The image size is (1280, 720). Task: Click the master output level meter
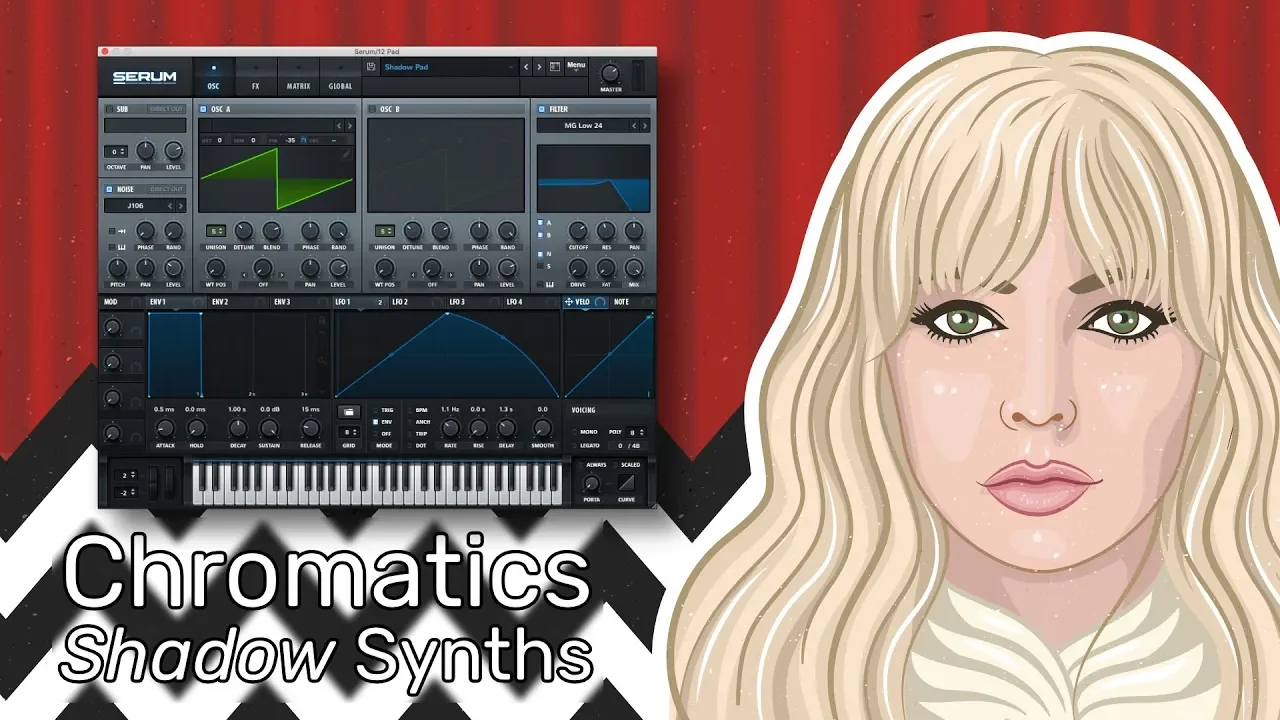[640, 75]
